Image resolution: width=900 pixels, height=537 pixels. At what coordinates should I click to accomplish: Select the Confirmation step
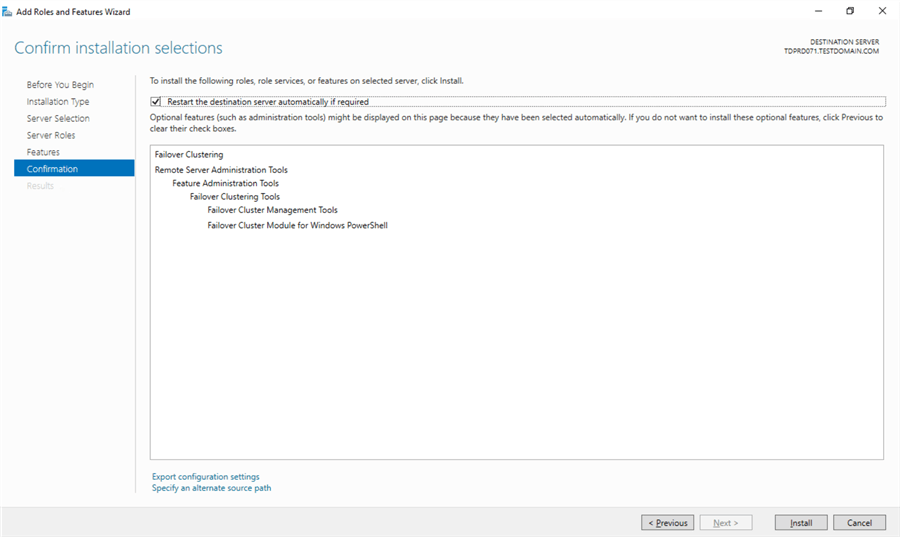pos(74,169)
